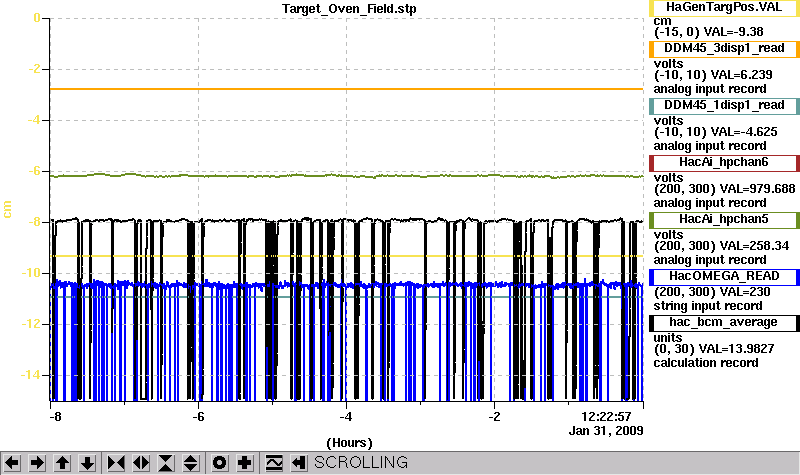Viewport: 800px width, 475px height.
Task: Click the VAL=-4.625 readout text
Action: 744,132
